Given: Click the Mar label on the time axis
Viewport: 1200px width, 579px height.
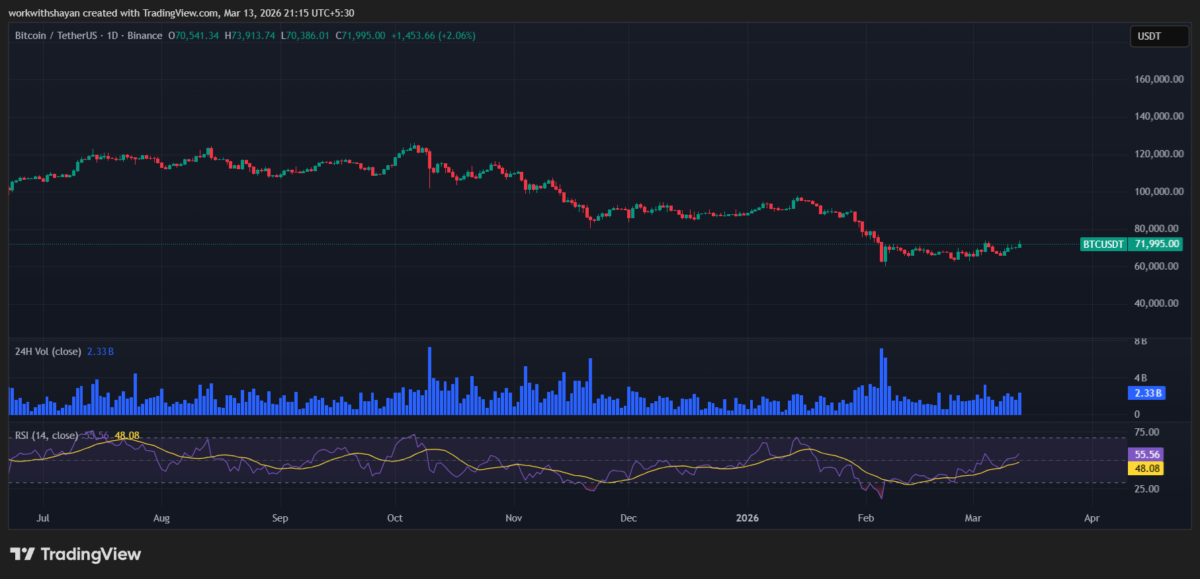Looking at the screenshot, I should (973, 518).
